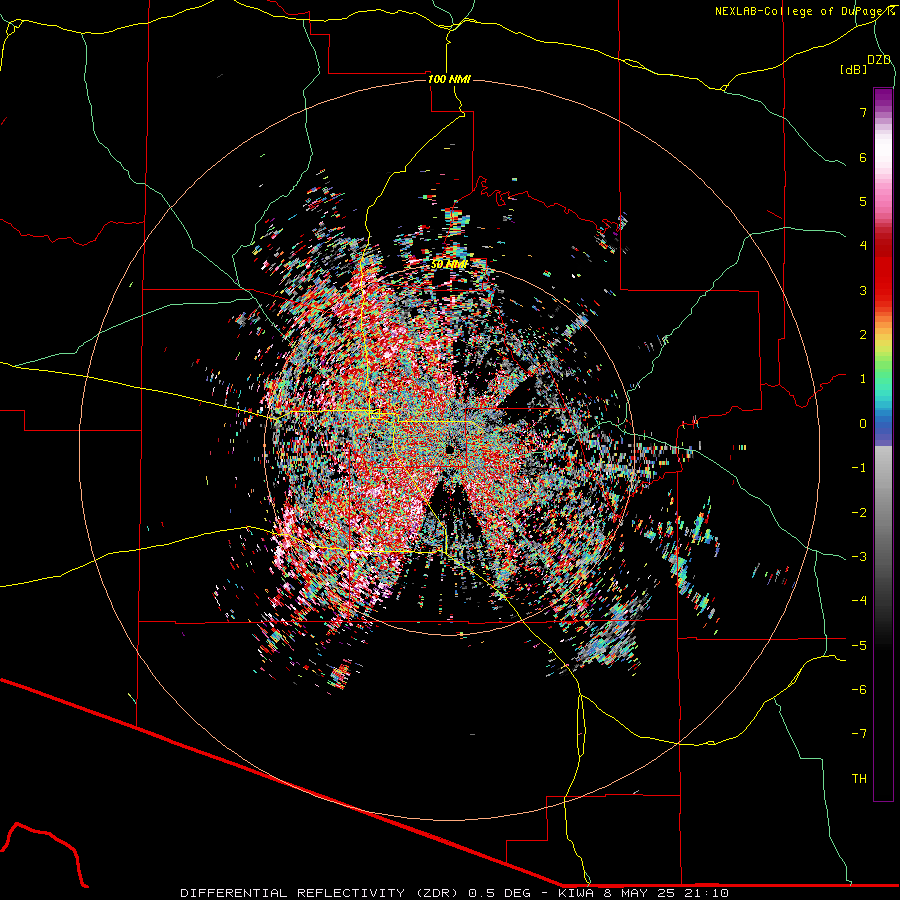Click the DZD legend title
The width and height of the screenshot is (900, 900).
click(x=879, y=60)
